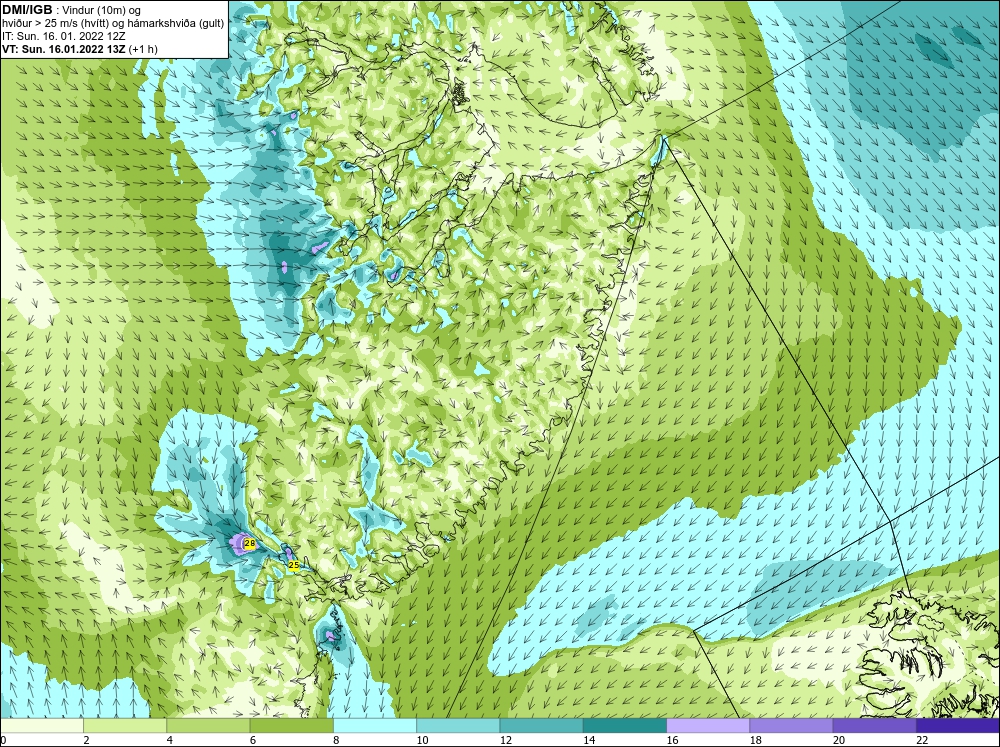Click the legend tick label 12
This screenshot has width=1000, height=747.
[x=506, y=739]
